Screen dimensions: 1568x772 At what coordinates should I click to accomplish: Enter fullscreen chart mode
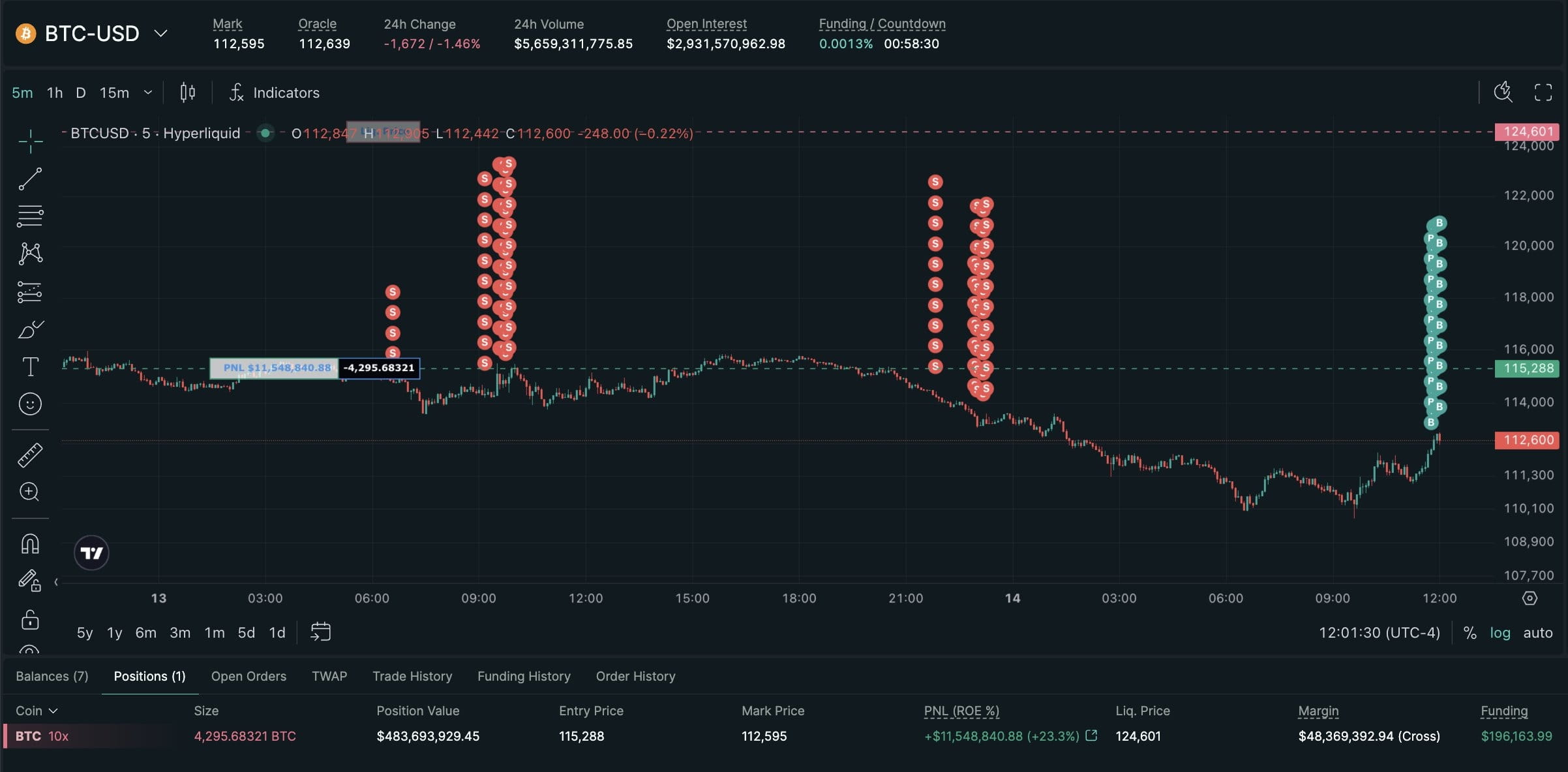(1543, 93)
